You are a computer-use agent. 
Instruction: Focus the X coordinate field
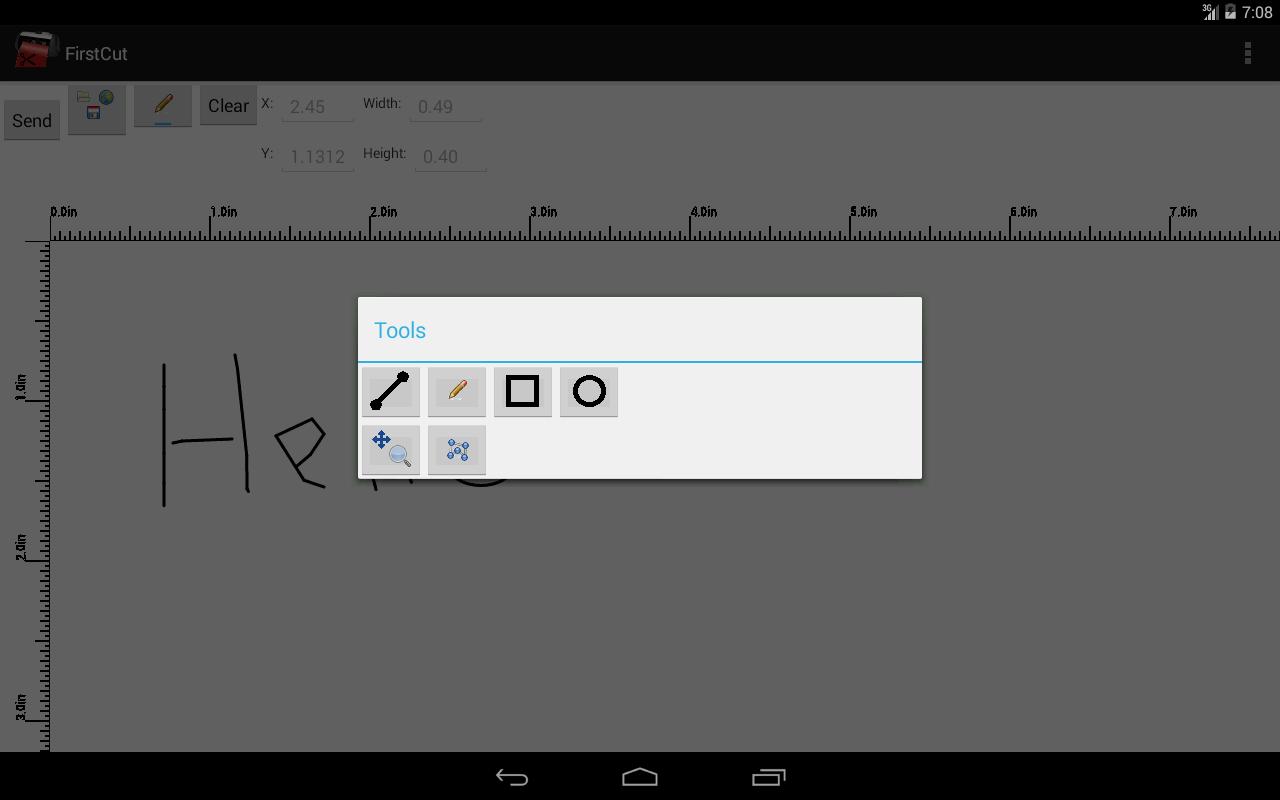tap(317, 107)
